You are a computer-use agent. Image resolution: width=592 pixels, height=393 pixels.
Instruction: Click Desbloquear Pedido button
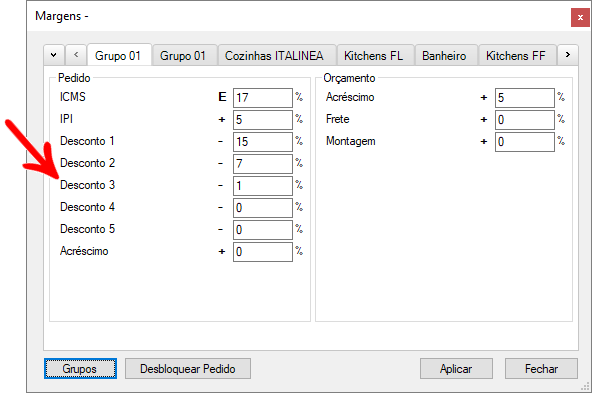click(188, 368)
